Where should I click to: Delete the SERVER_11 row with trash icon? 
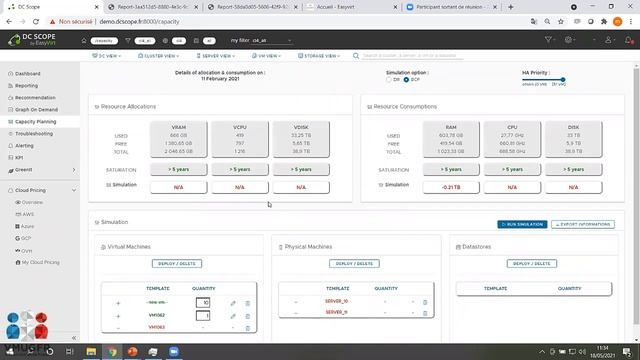click(425, 313)
